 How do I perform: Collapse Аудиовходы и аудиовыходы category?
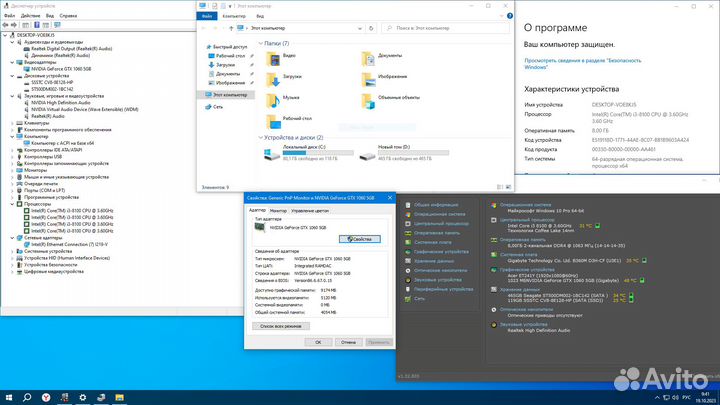coord(12,42)
